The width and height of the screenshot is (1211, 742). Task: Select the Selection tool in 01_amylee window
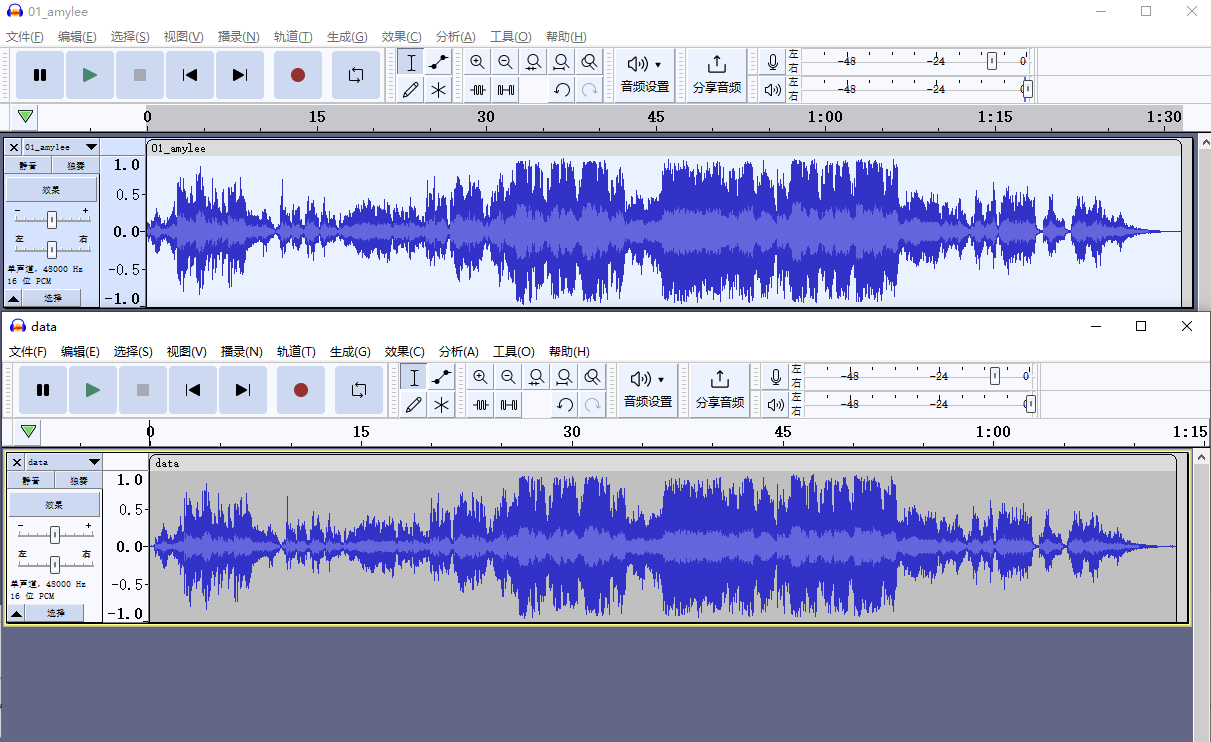click(411, 62)
